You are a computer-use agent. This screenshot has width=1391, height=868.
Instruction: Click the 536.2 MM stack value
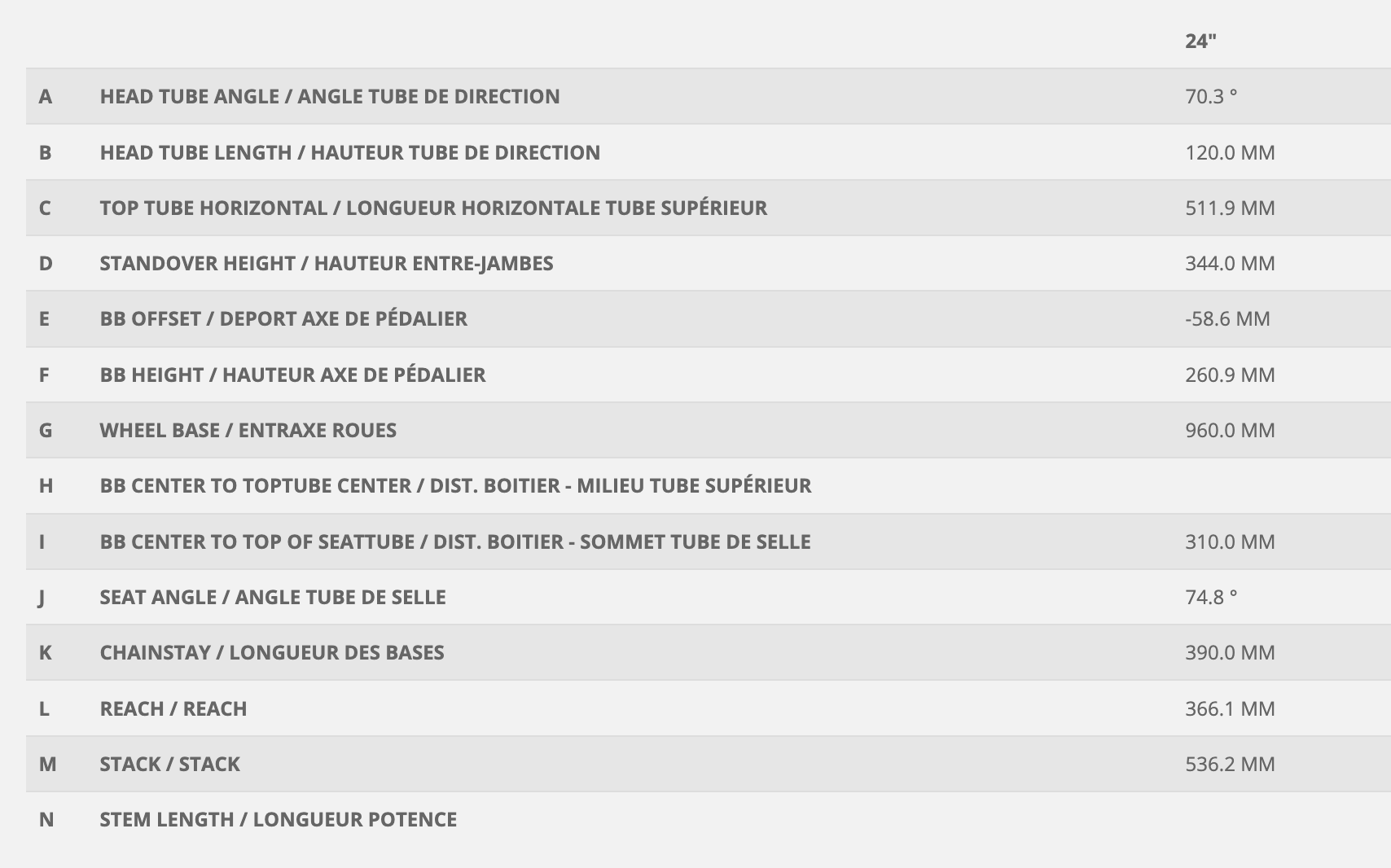[1230, 764]
